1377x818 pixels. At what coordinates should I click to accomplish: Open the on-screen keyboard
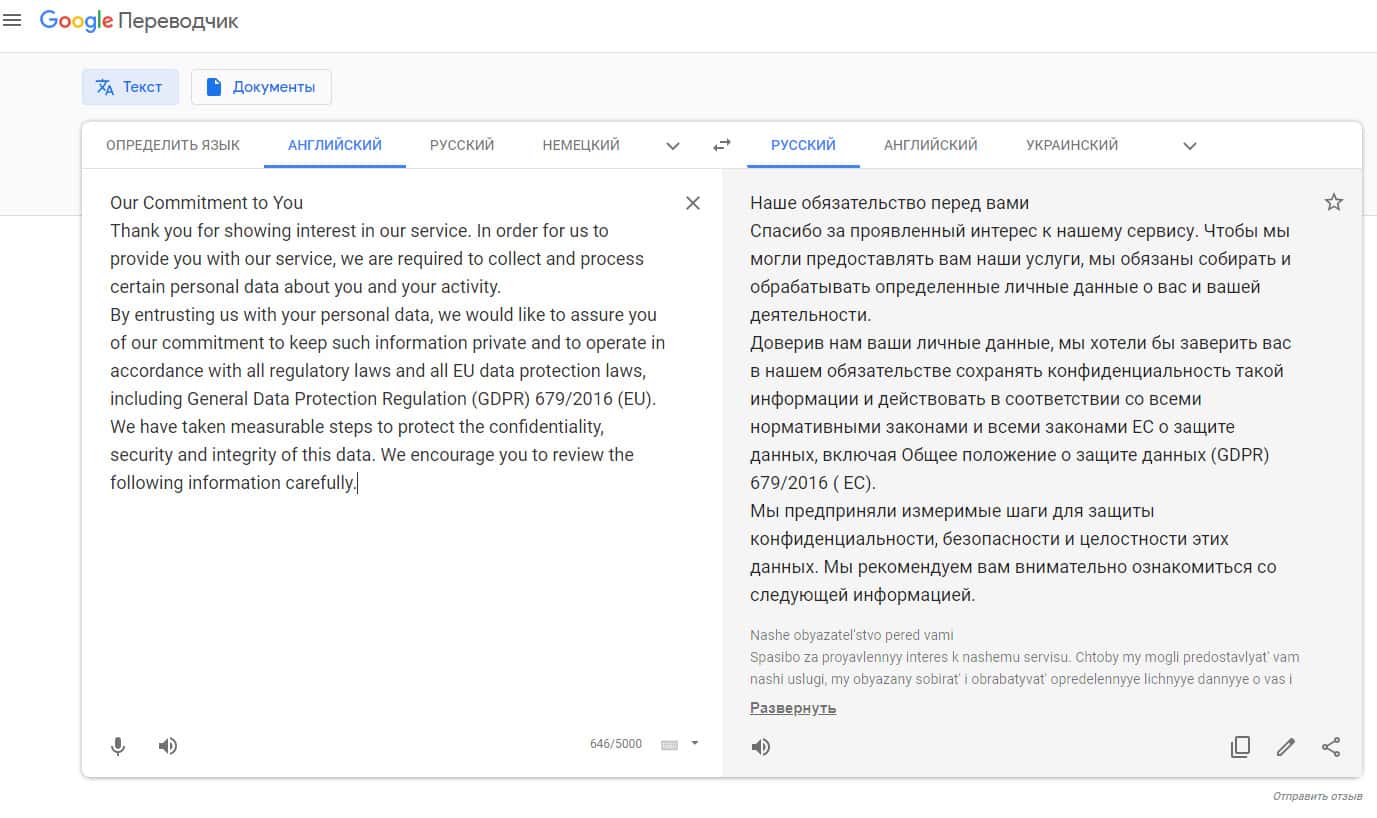tap(670, 745)
